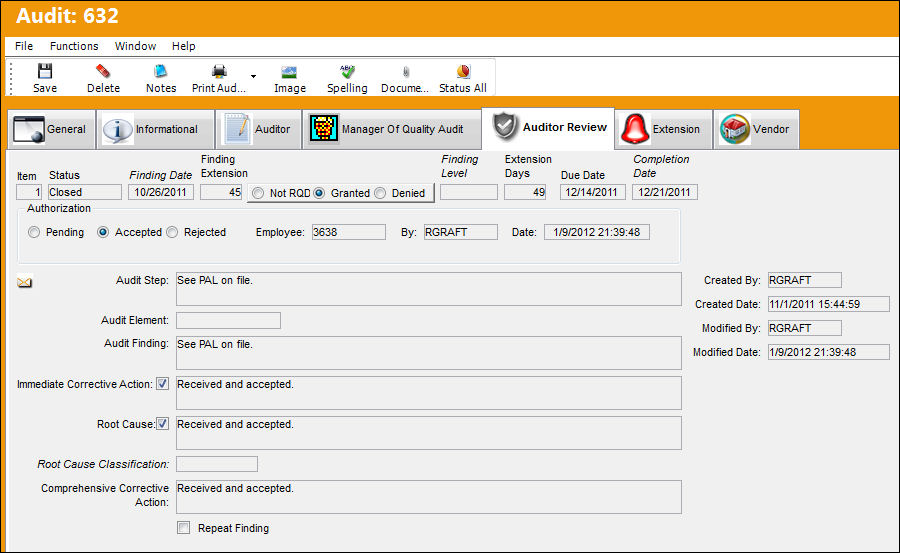Click the authorization Date field
This screenshot has height=553, width=900.
point(597,232)
